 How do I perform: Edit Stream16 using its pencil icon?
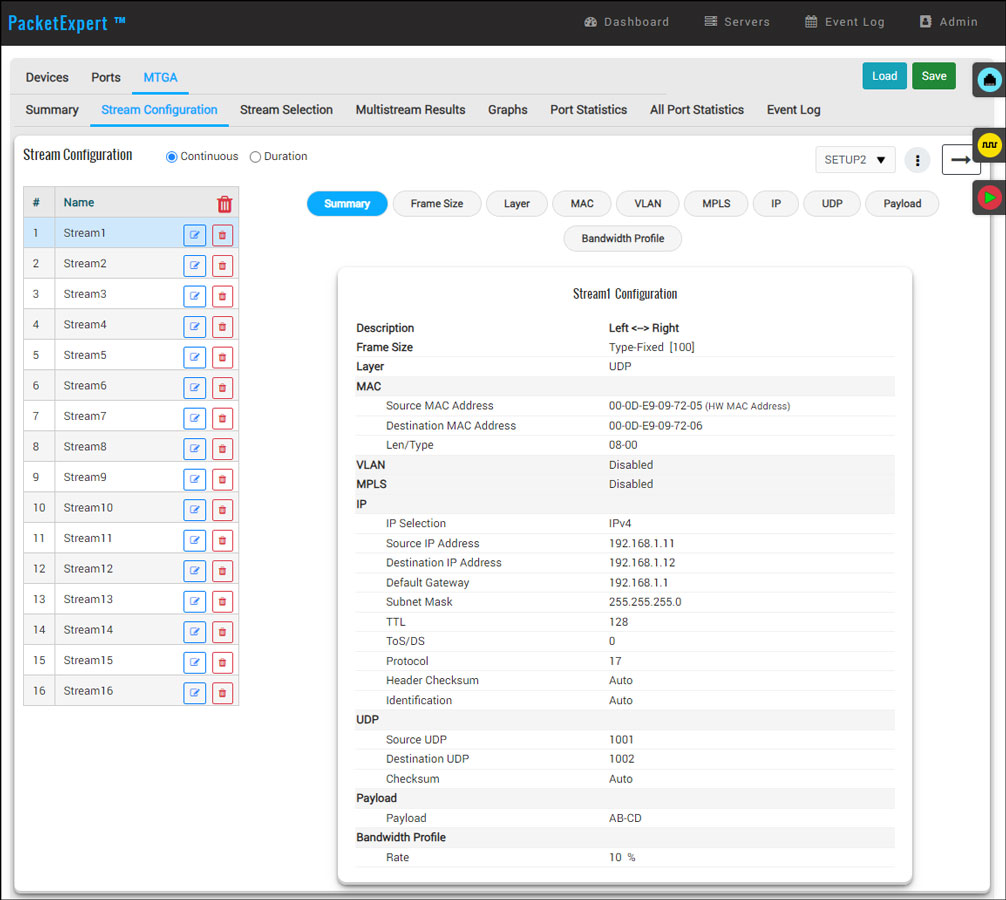(194, 693)
